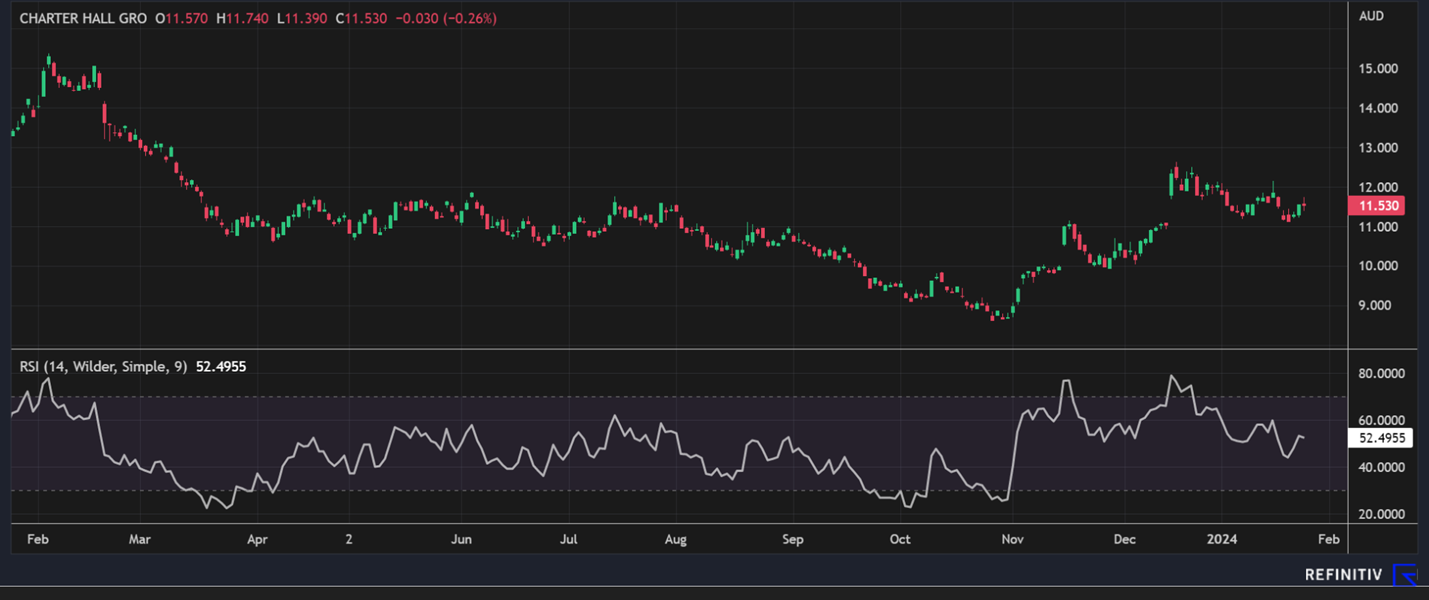This screenshot has height=600, width=1429.
Task: Click the RSI (14, Wilder, Simple, 9) legend
Action: point(103,367)
